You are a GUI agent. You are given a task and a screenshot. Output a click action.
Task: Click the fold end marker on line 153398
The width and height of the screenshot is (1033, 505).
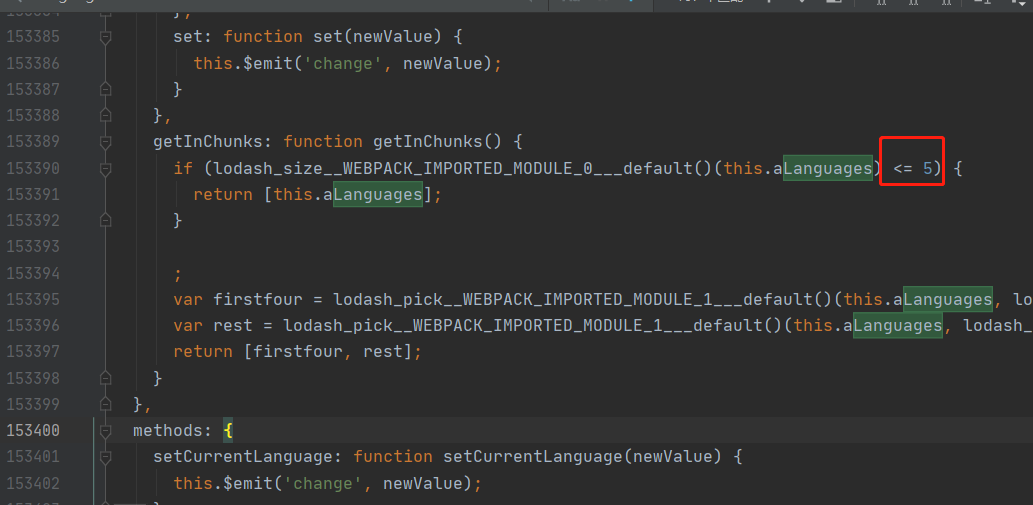(106, 378)
